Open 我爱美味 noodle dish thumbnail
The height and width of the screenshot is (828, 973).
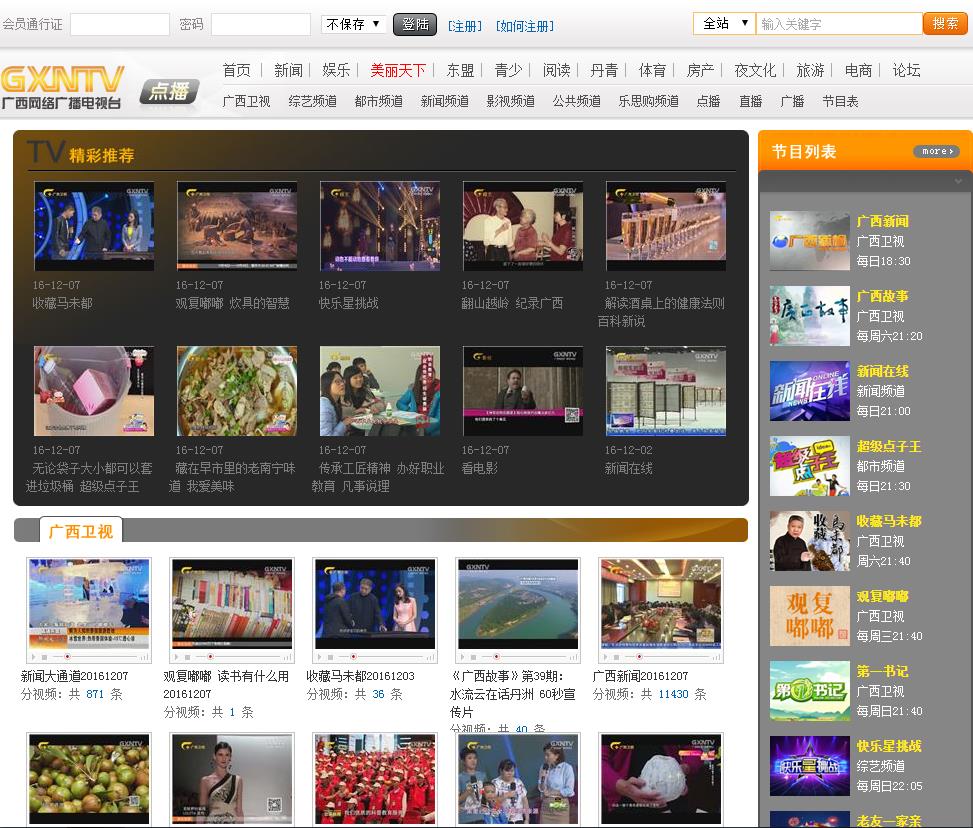click(x=237, y=391)
